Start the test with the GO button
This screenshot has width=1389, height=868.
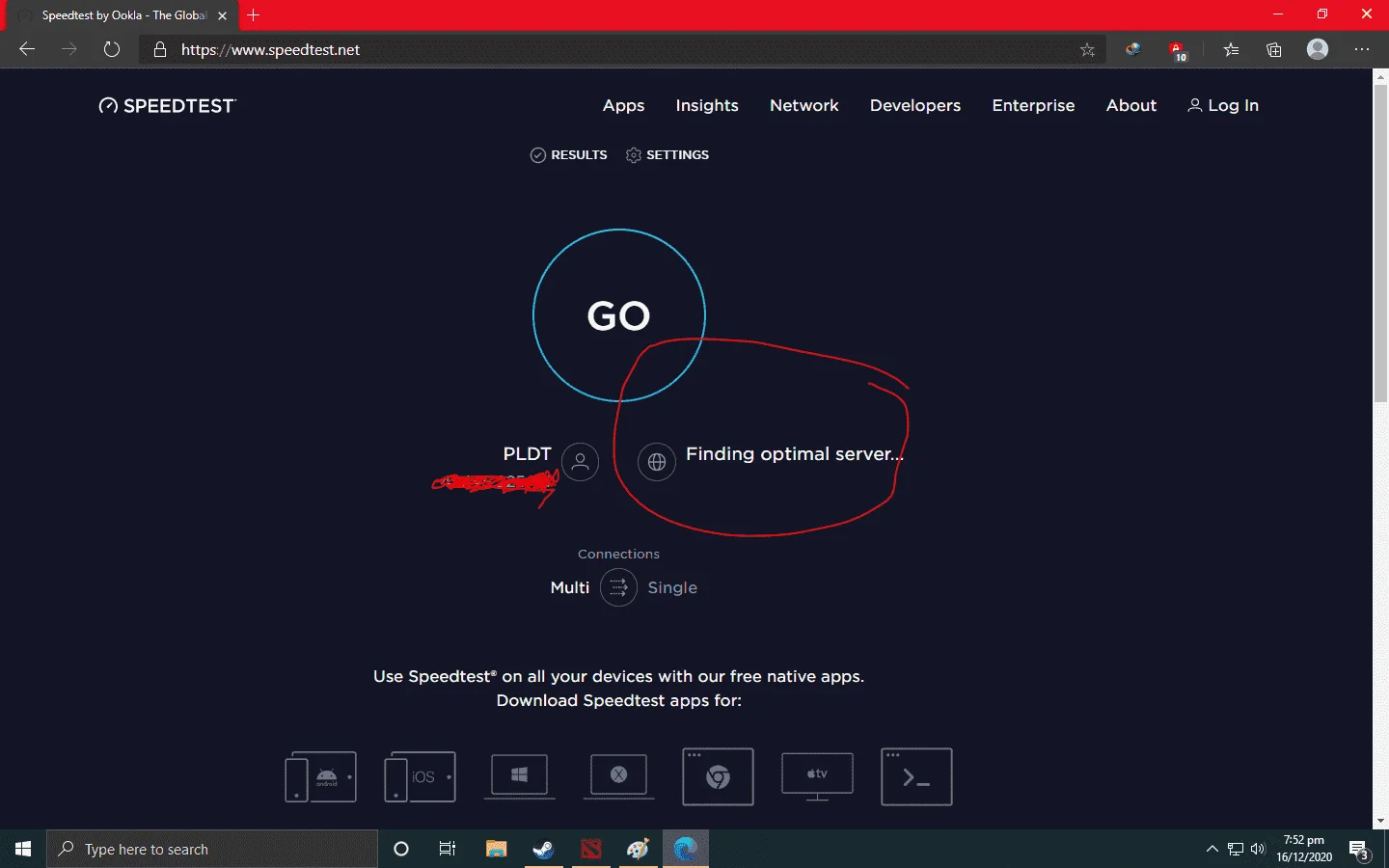click(x=619, y=315)
